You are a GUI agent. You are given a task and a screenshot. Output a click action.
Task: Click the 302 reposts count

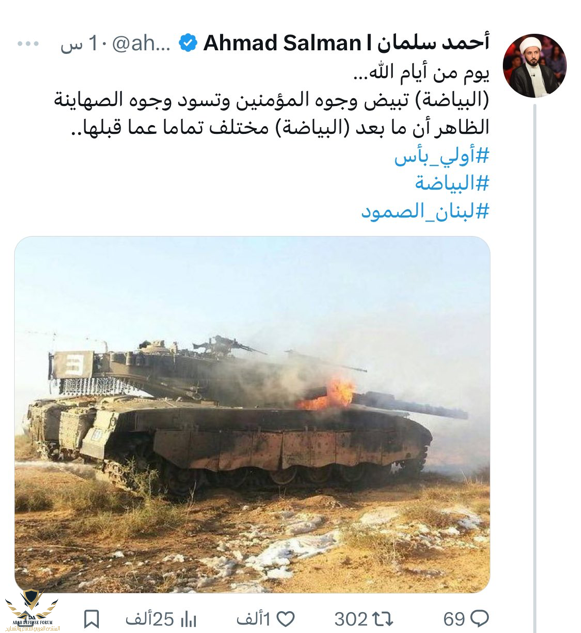pyautogui.click(x=350, y=619)
